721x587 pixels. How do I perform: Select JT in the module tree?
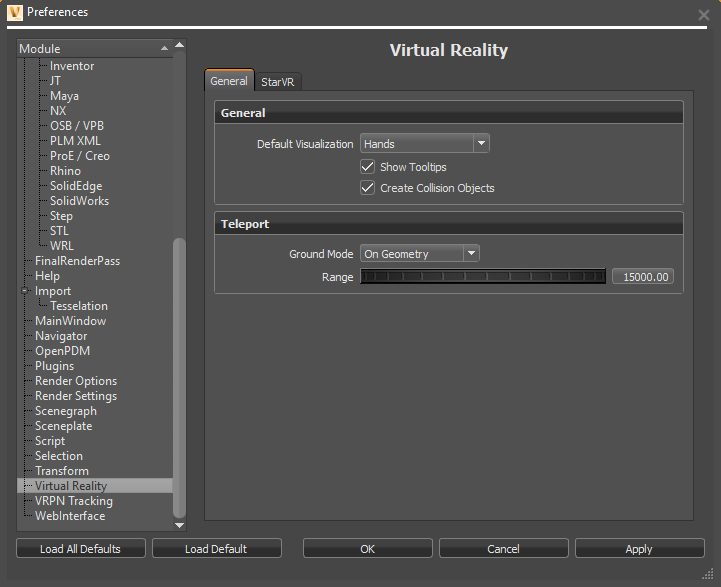(55, 81)
